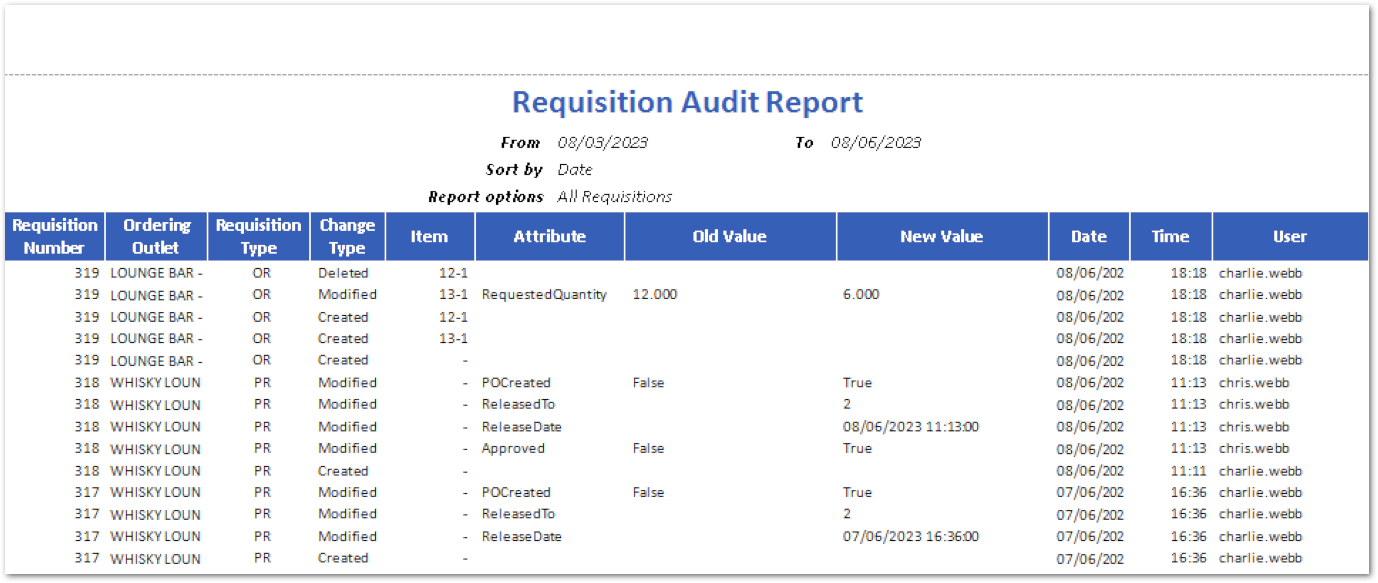Click the 'Report options' label
Screen dimensions: 1378x583
tap(486, 197)
